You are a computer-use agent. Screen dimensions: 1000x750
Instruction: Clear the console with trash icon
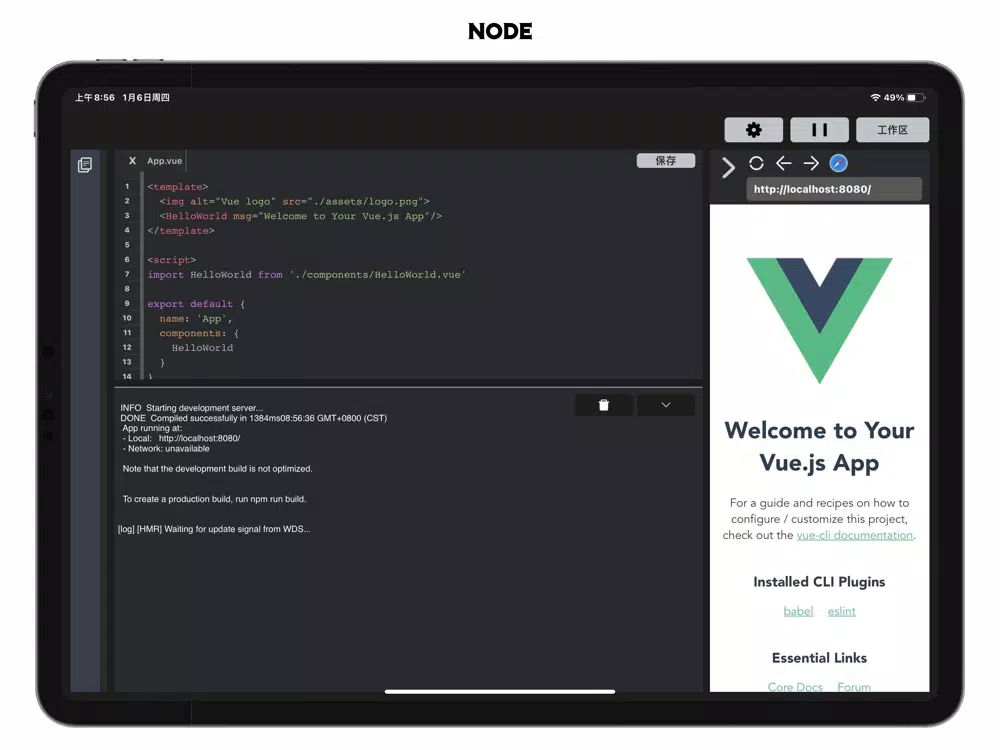603,405
